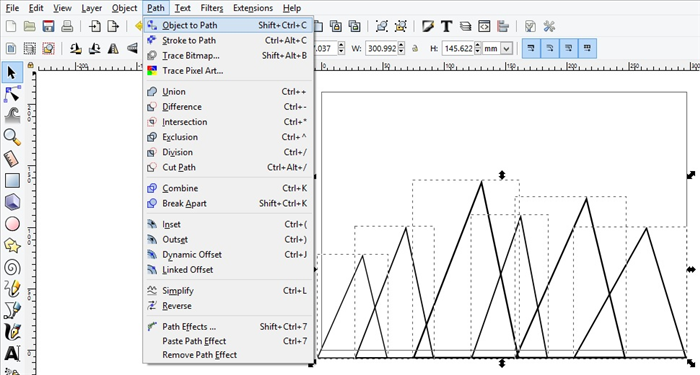Click the H height input field
This screenshot has height=375, width=700.
[458, 48]
